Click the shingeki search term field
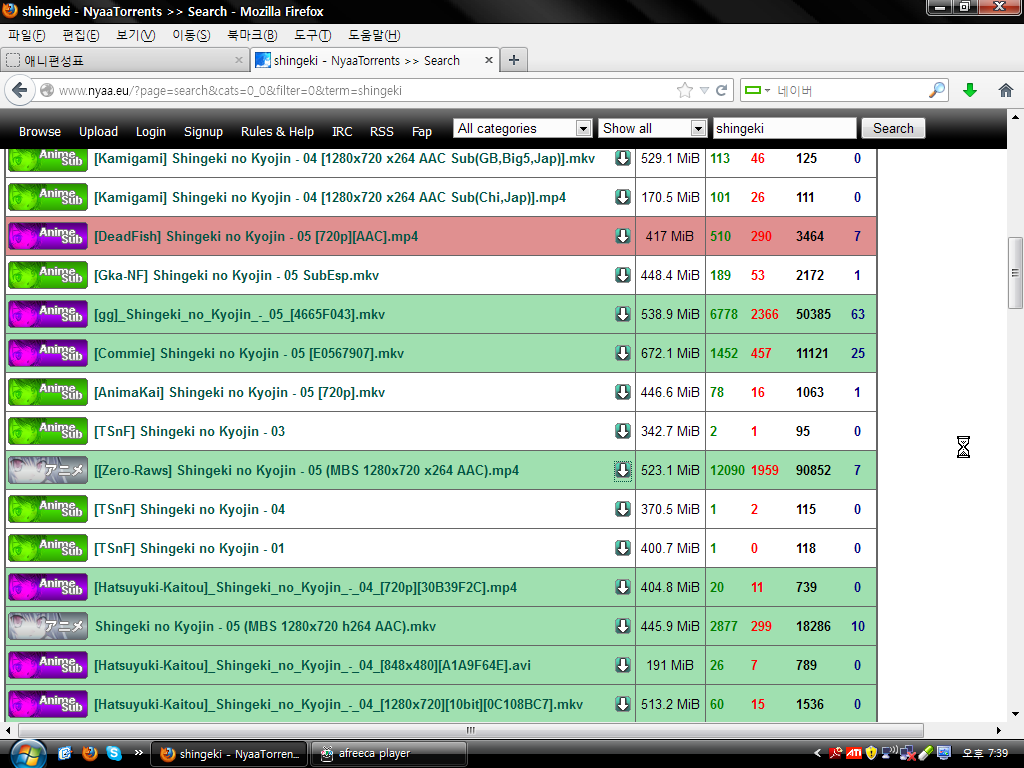This screenshot has height=768, width=1024. tap(784, 128)
